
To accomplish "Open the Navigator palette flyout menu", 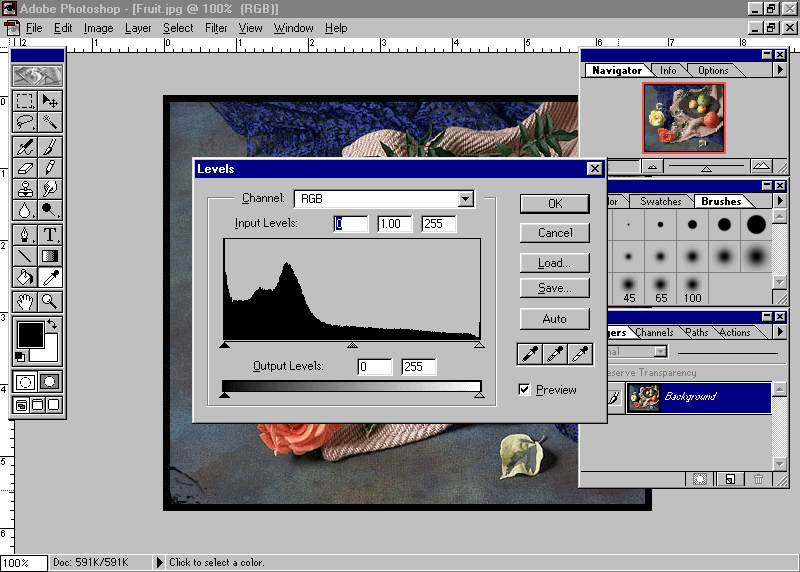I will tap(780, 69).
